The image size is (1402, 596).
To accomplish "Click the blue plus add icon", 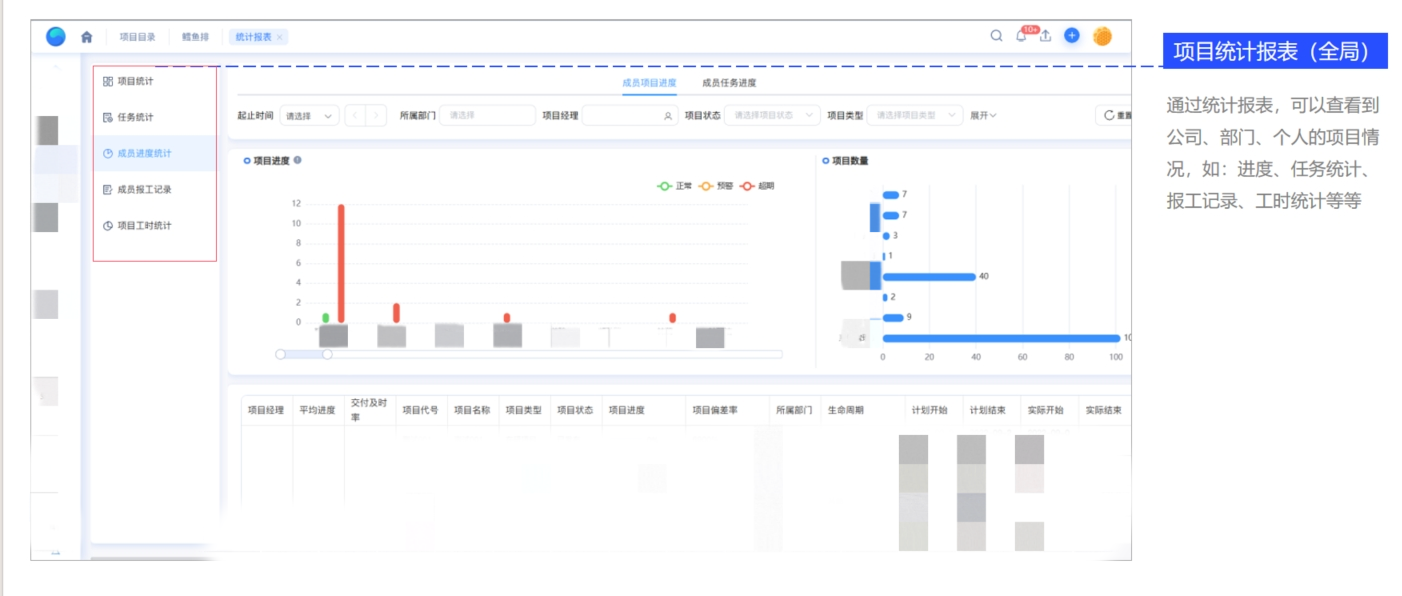I will click(x=1071, y=36).
